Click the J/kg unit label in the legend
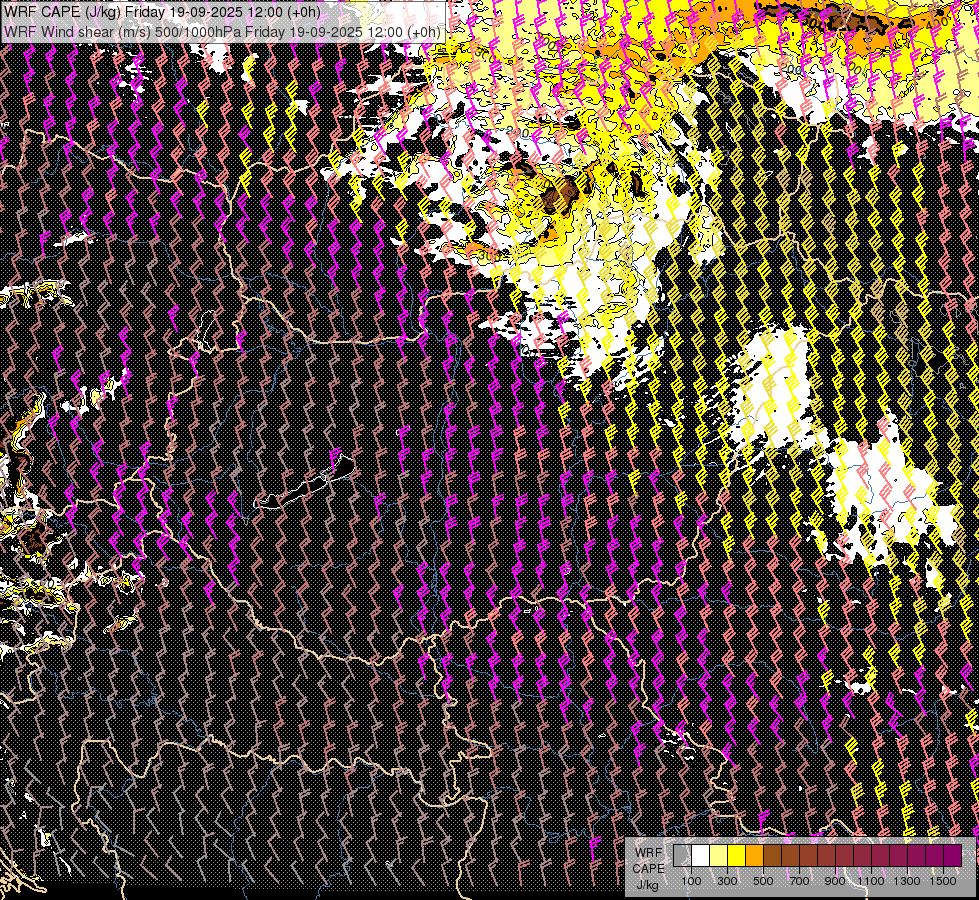Viewport: 979px width, 900px height. [x=647, y=885]
